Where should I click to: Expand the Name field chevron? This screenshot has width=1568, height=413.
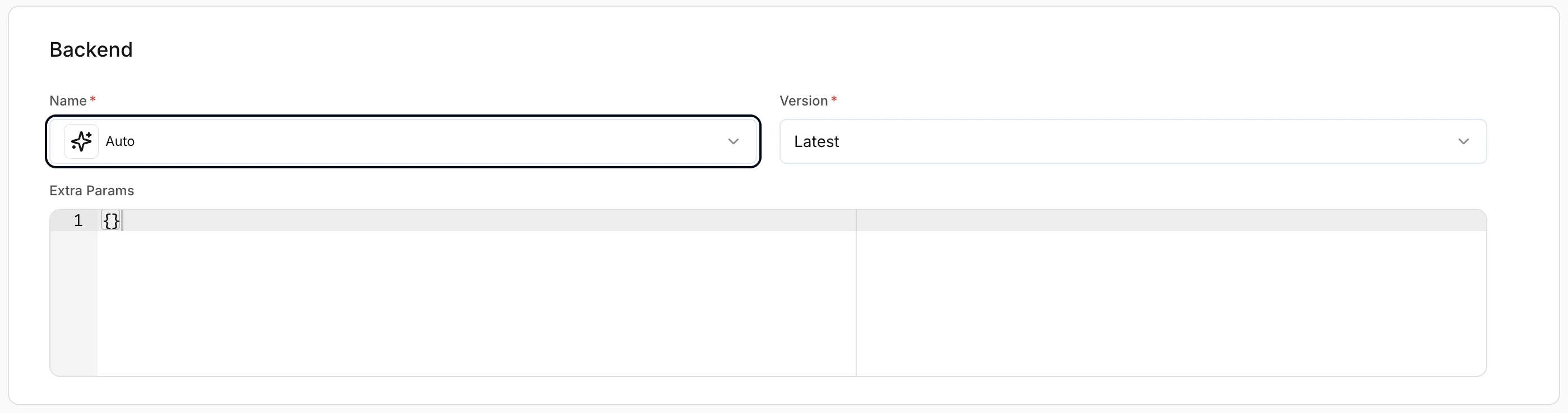733,141
